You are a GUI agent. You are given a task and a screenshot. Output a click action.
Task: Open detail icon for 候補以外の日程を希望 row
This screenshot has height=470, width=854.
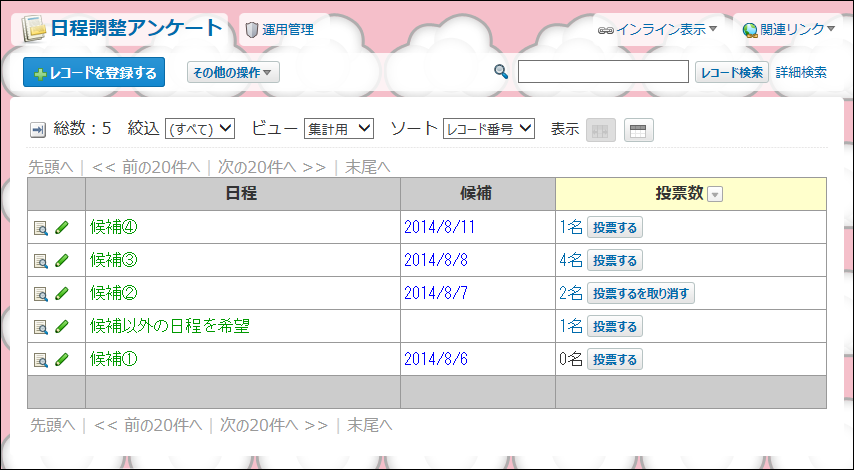41,327
